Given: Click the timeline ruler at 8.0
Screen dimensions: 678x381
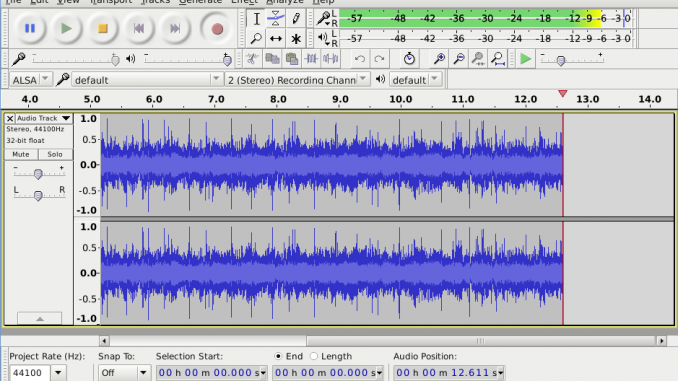Looking at the screenshot, I should [x=278, y=99].
